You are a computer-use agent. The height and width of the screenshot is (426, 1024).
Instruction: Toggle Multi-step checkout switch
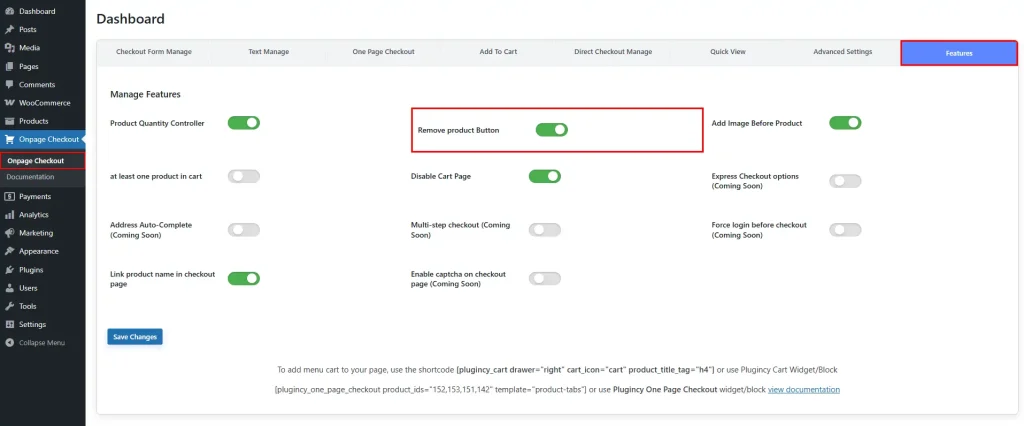point(545,230)
